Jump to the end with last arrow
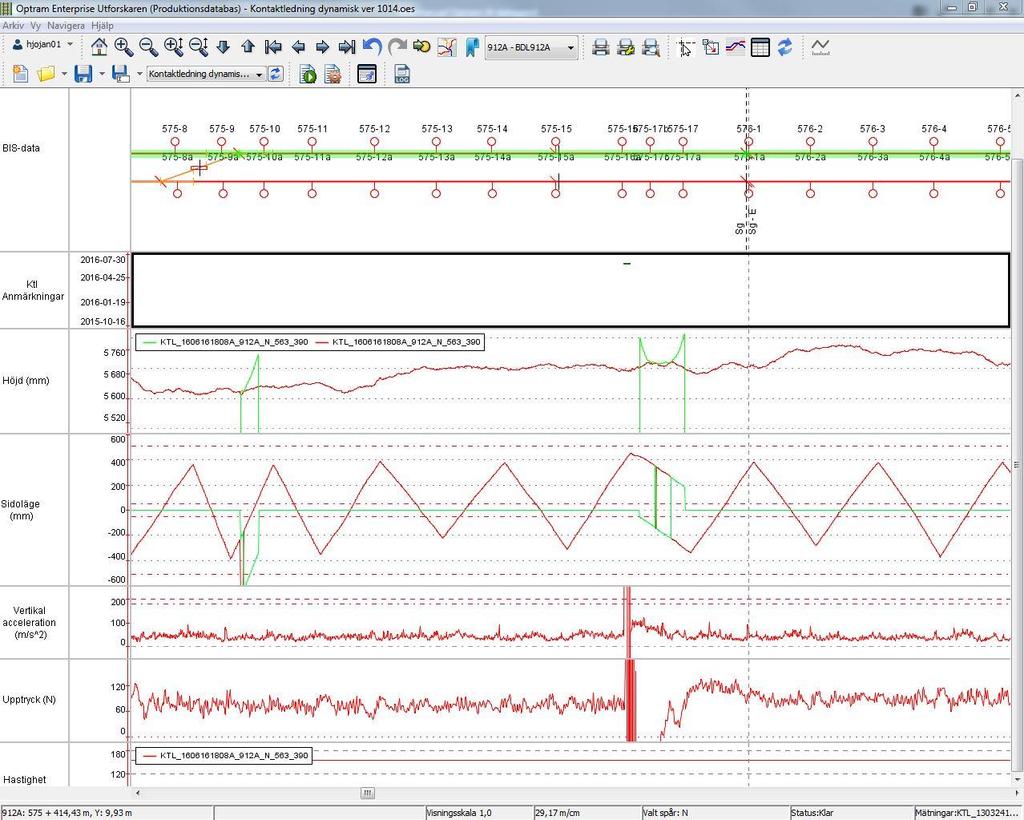The image size is (1024, 820). tap(347, 47)
